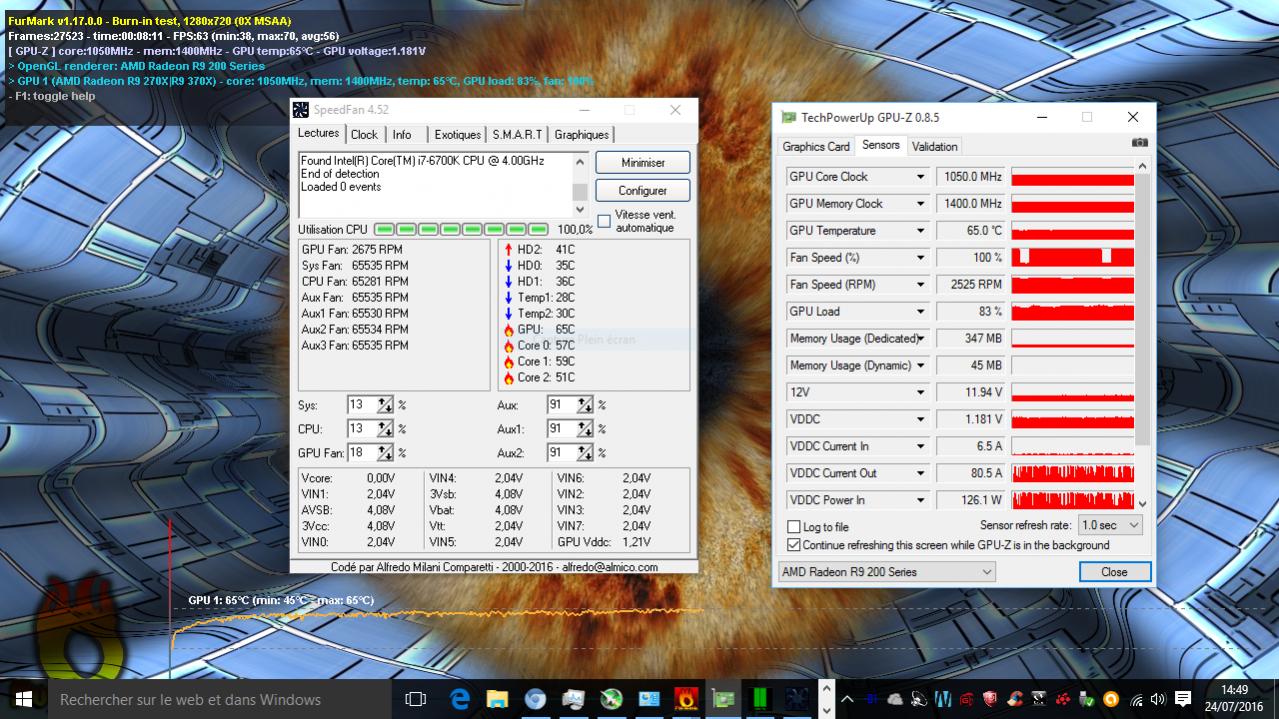Enable the Log to file checkbox

[794, 527]
